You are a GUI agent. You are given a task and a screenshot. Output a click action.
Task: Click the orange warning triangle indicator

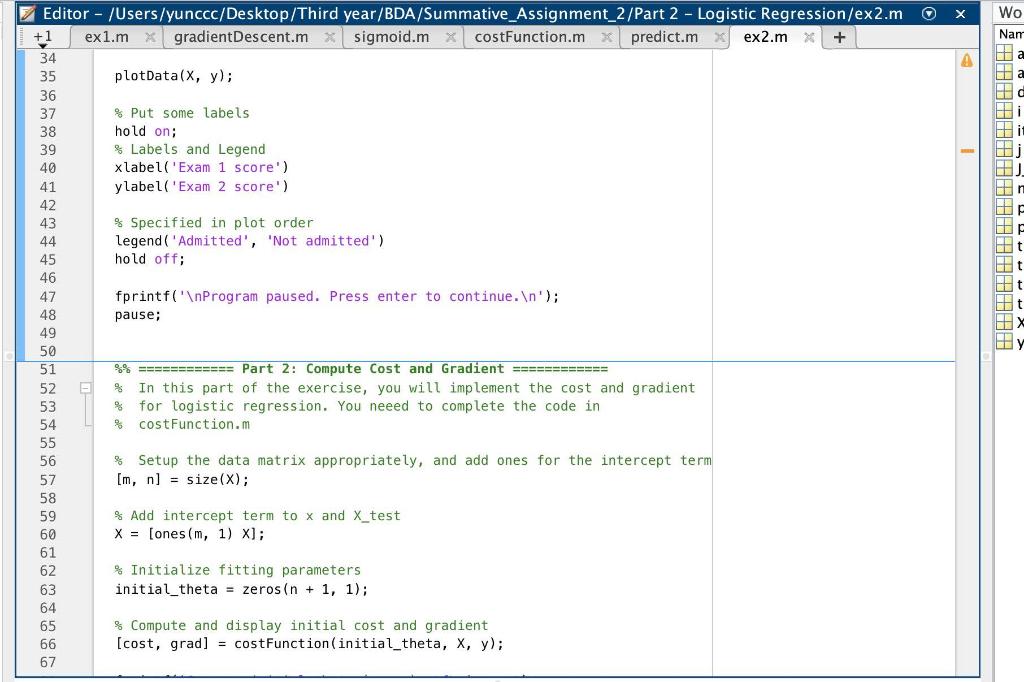tap(966, 60)
